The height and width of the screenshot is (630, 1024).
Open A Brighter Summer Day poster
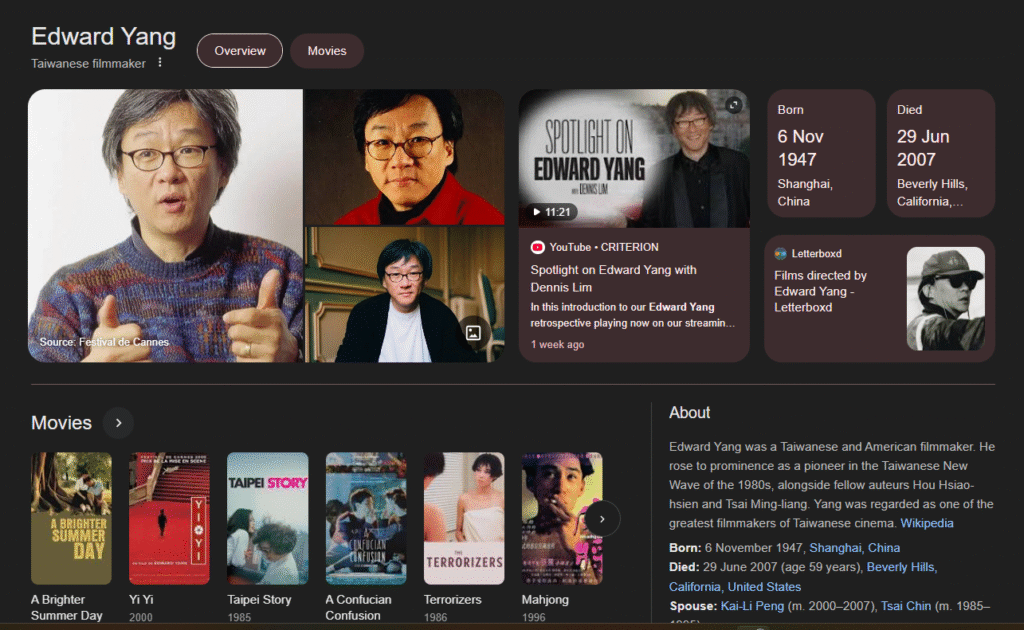coord(71,518)
